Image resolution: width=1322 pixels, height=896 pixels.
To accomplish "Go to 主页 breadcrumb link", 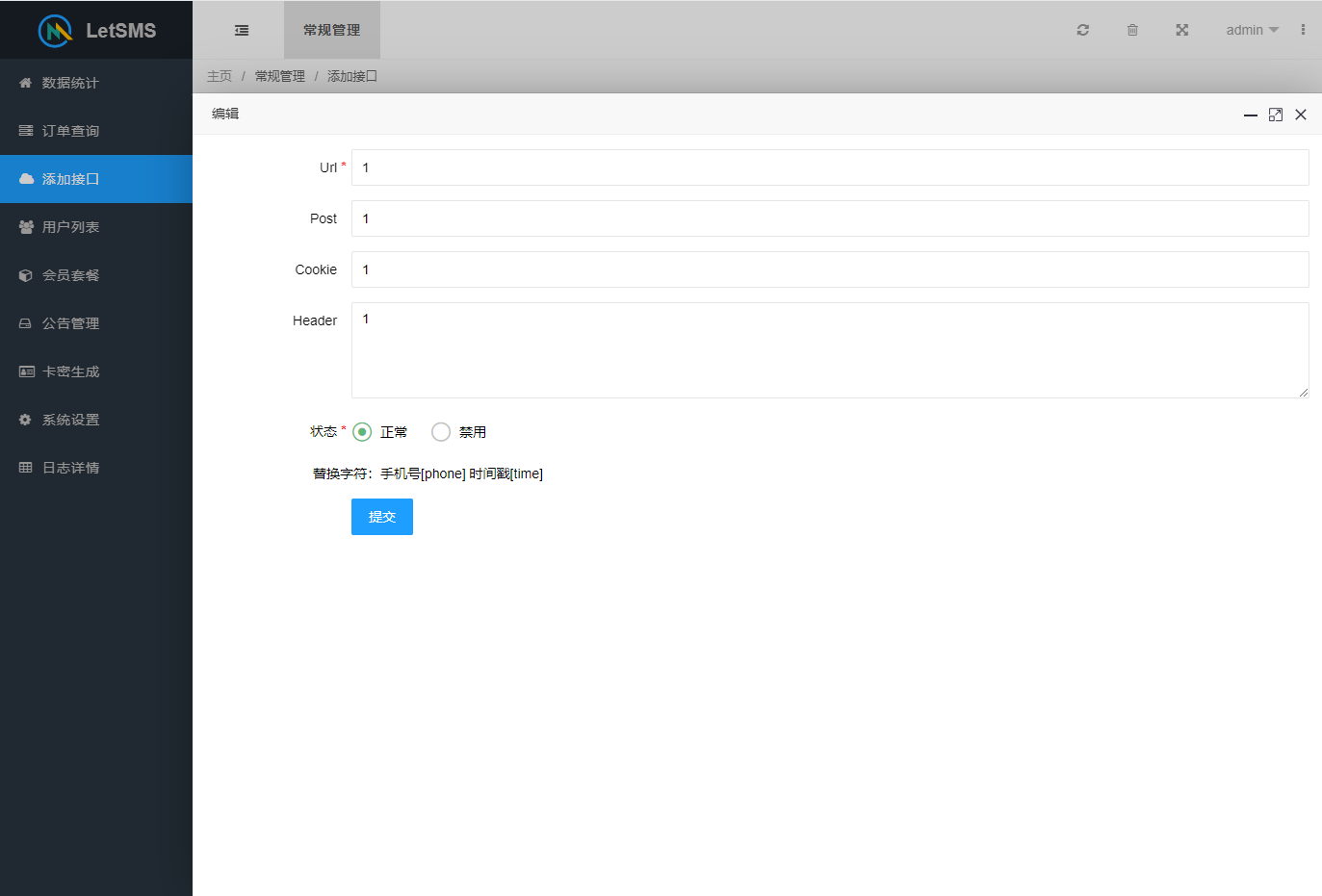I will 220,76.
